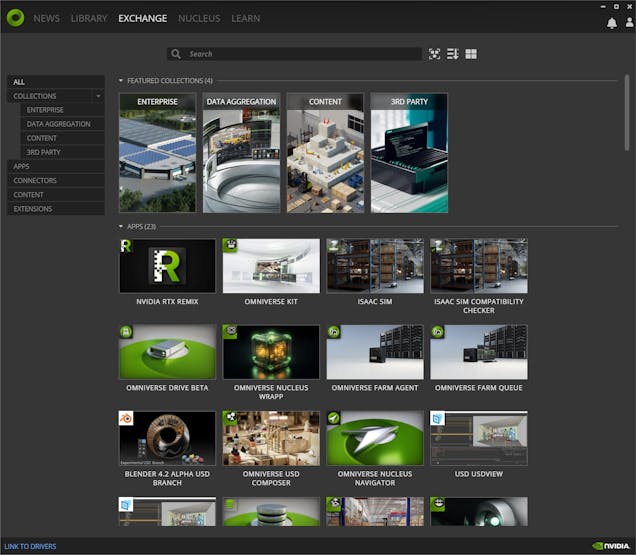Filter by Extensions category
The height and width of the screenshot is (555, 636).
pyautogui.click(x=33, y=209)
